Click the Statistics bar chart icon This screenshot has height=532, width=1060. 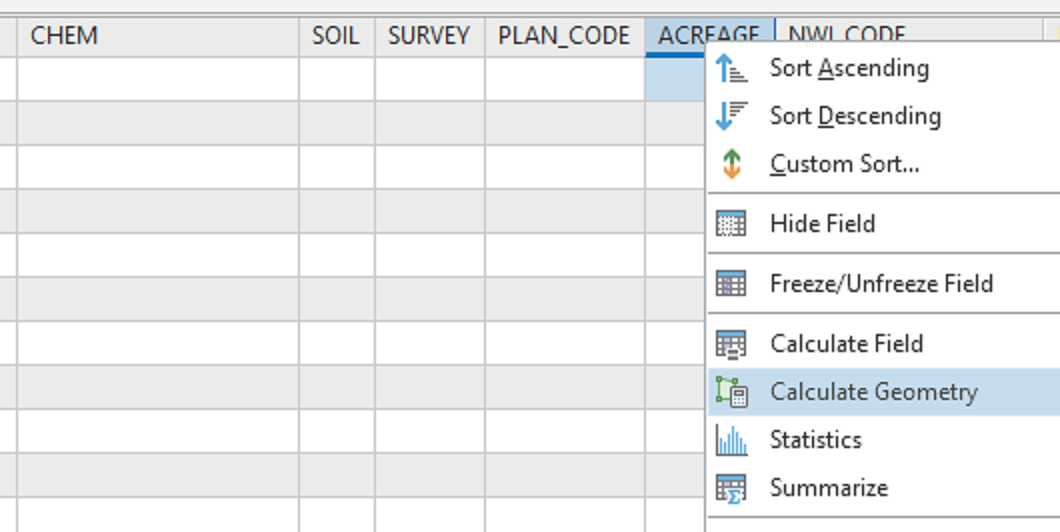(x=732, y=440)
